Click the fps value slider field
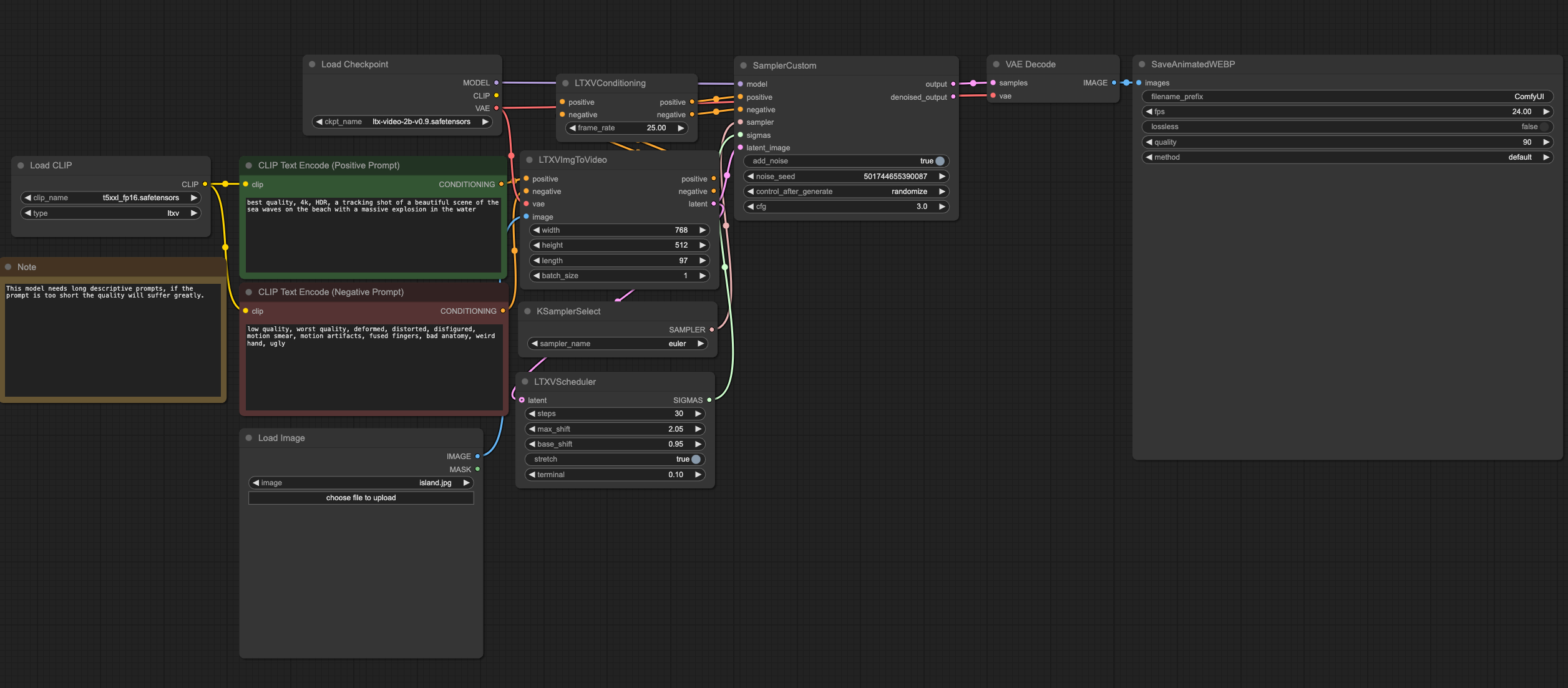The width and height of the screenshot is (1568, 688). (x=1346, y=112)
